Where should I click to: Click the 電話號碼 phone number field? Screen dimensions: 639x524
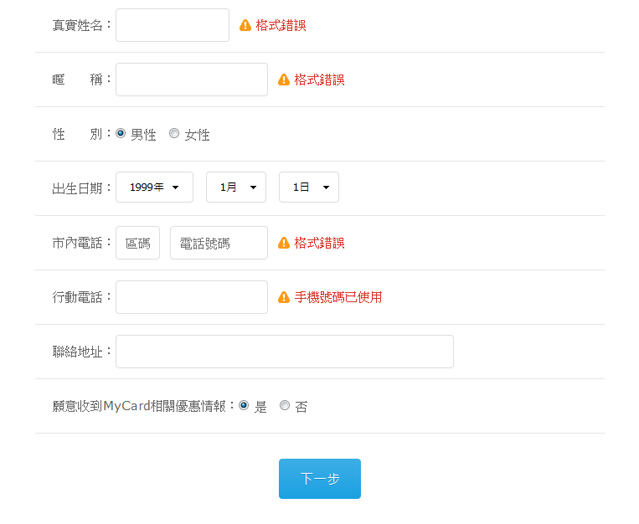click(x=219, y=243)
